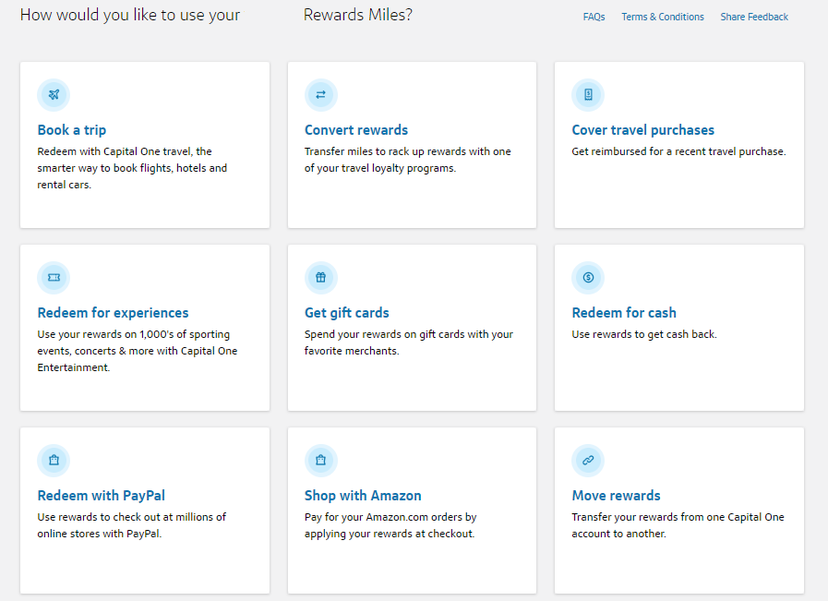
Task: Select Shop with Amazon
Action: [362, 495]
